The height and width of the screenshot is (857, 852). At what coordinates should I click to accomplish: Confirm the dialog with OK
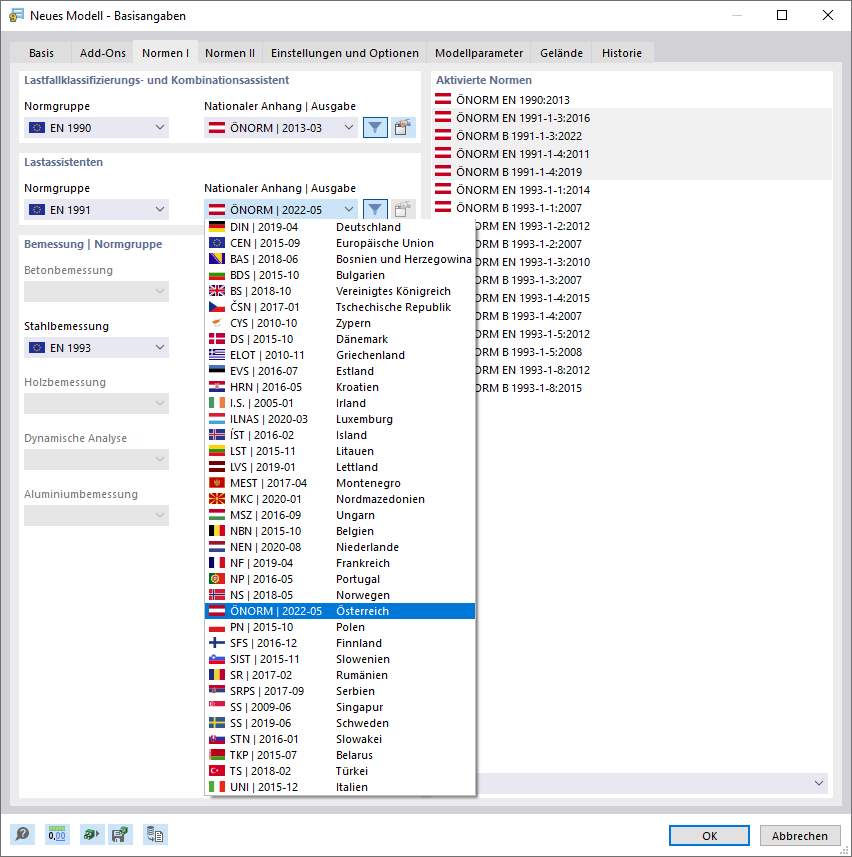pyautogui.click(x=708, y=835)
